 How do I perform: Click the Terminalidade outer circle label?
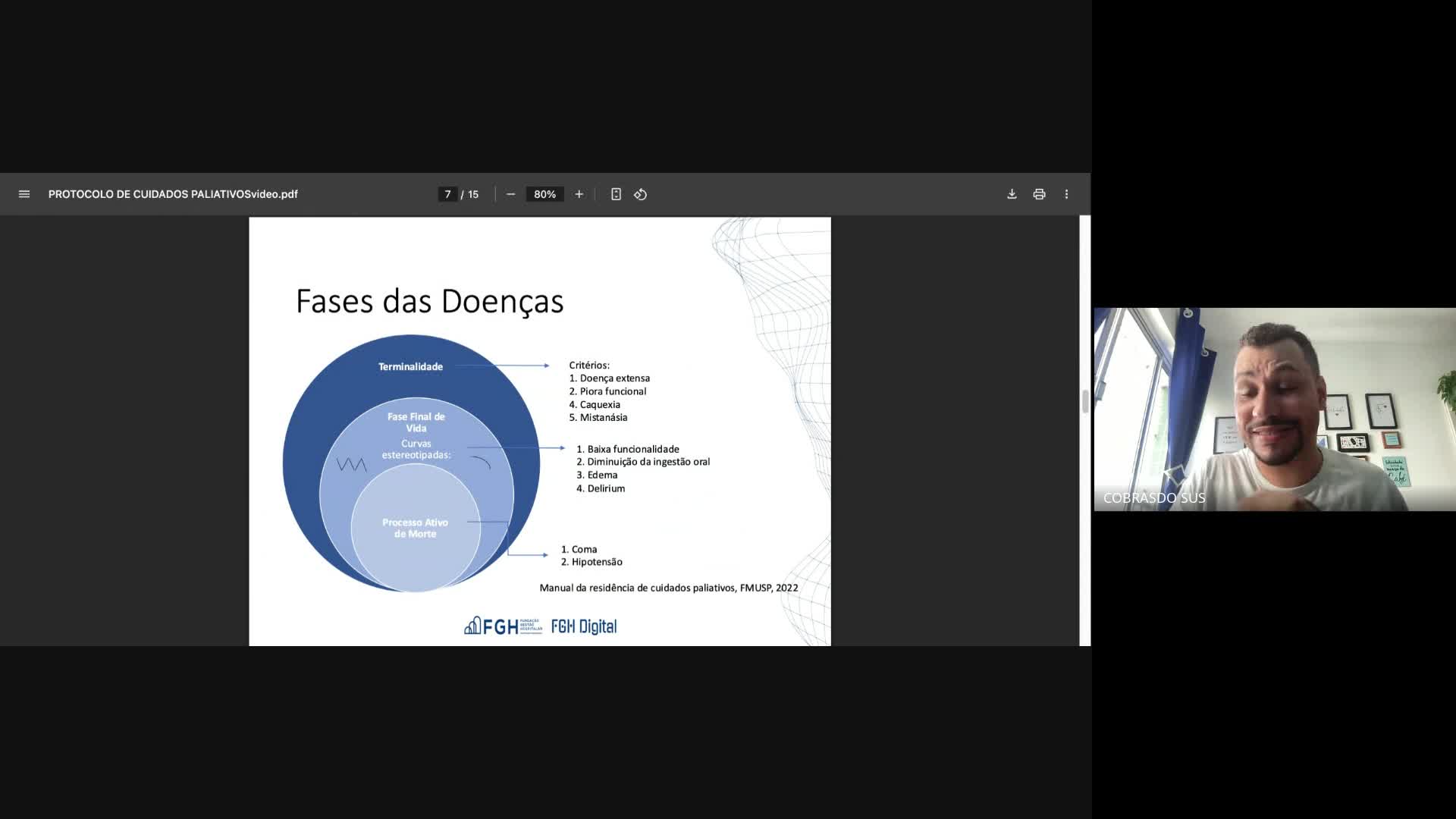click(x=410, y=367)
